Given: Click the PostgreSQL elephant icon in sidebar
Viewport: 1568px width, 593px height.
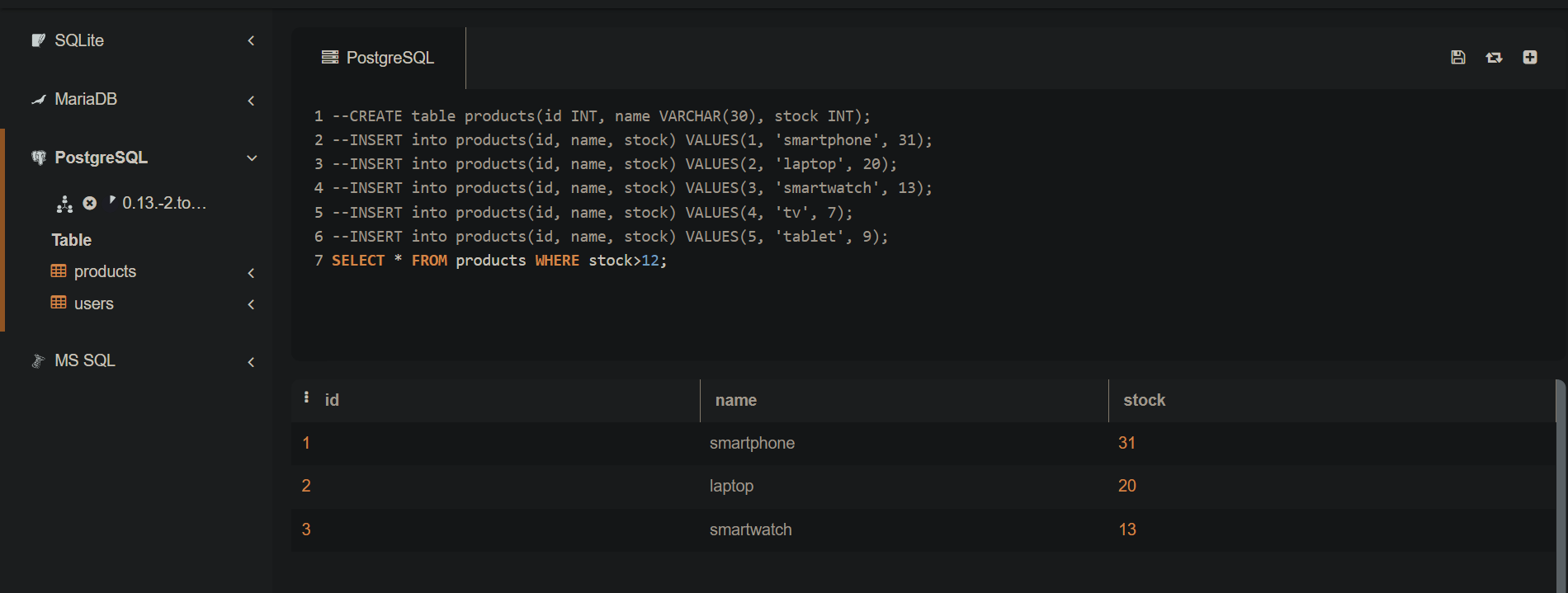Looking at the screenshot, I should pyautogui.click(x=38, y=158).
